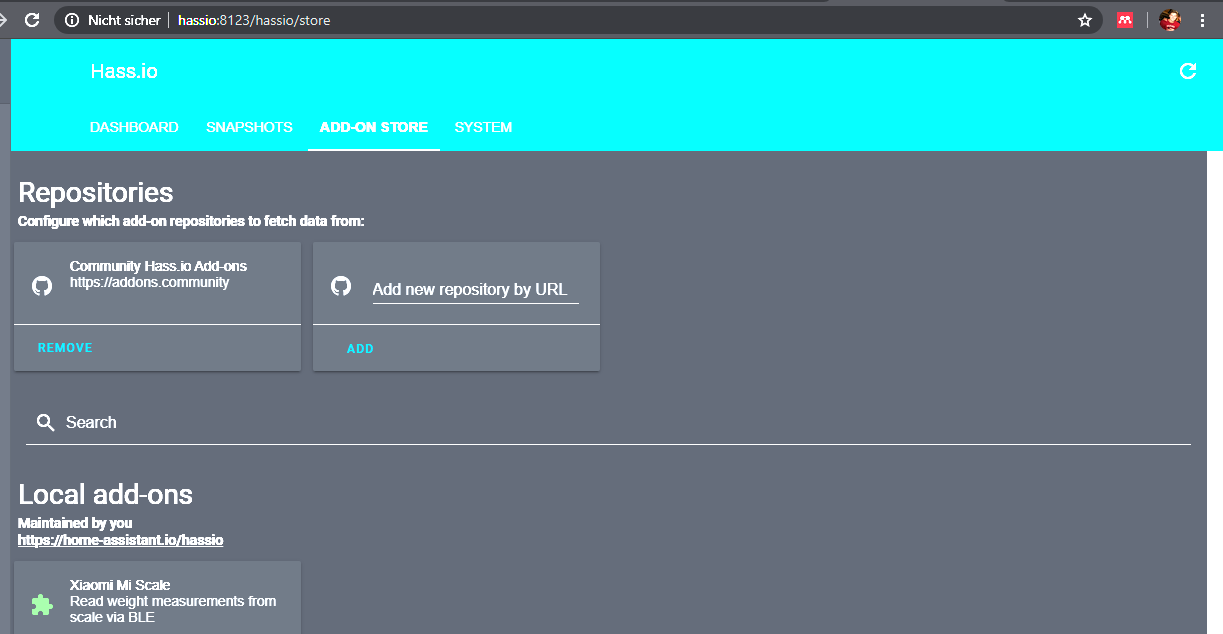Click the Community Hass.io Add-ons title
Viewport: 1223px width, 634px height.
point(158,266)
